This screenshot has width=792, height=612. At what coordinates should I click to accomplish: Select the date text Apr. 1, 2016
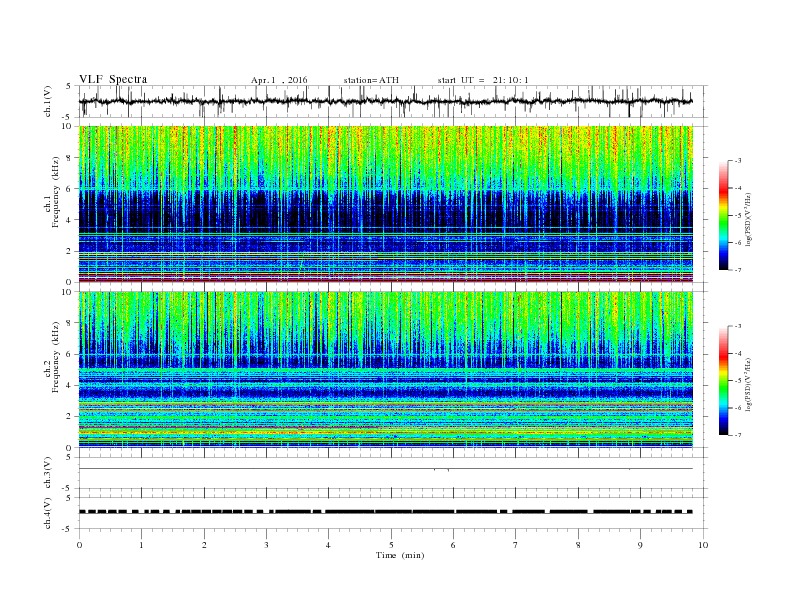point(279,80)
